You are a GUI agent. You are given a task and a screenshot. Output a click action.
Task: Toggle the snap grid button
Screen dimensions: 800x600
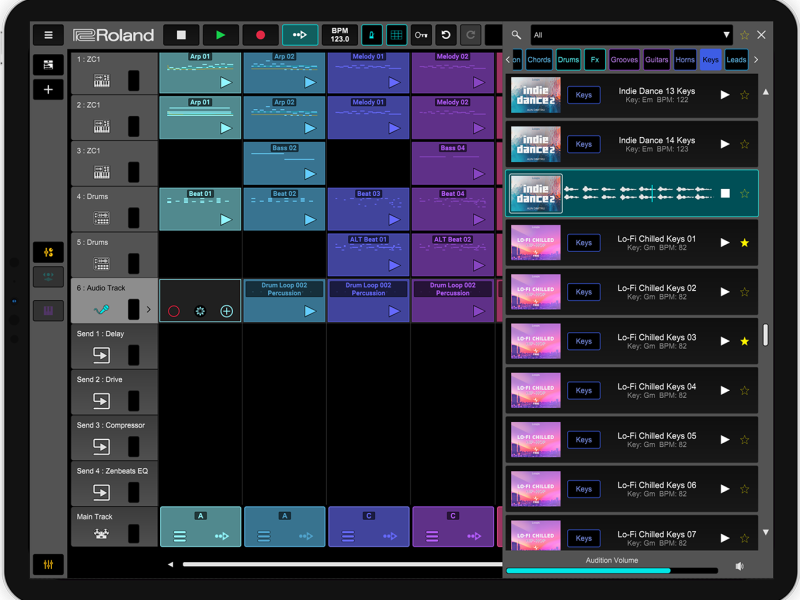(x=396, y=35)
